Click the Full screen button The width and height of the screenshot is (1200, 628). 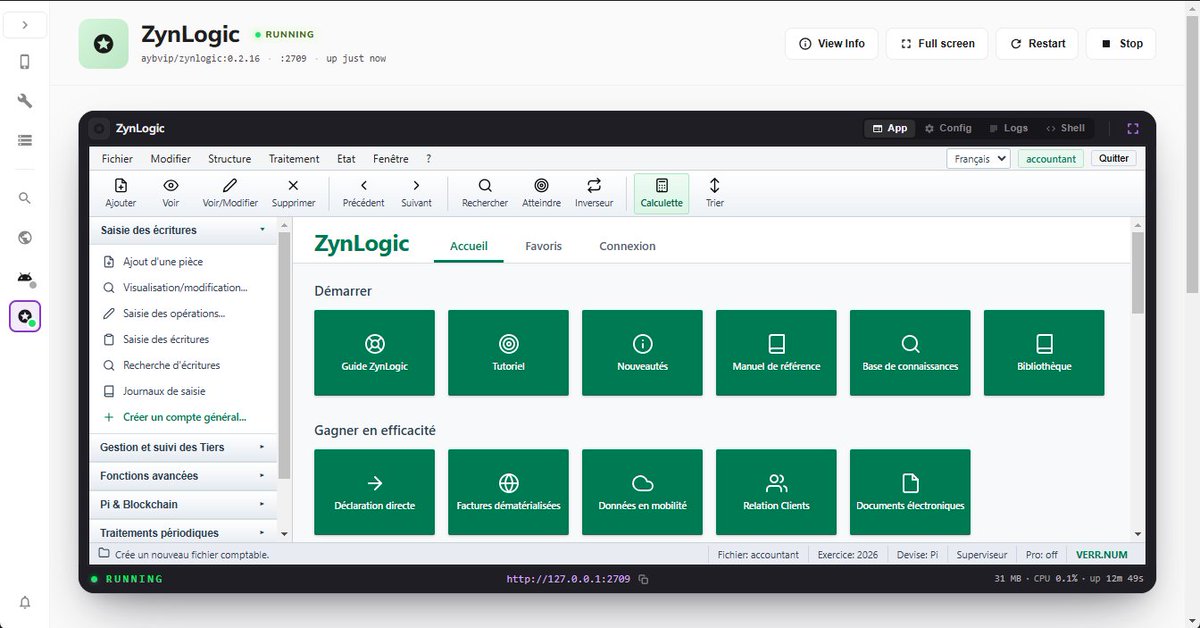(x=937, y=44)
